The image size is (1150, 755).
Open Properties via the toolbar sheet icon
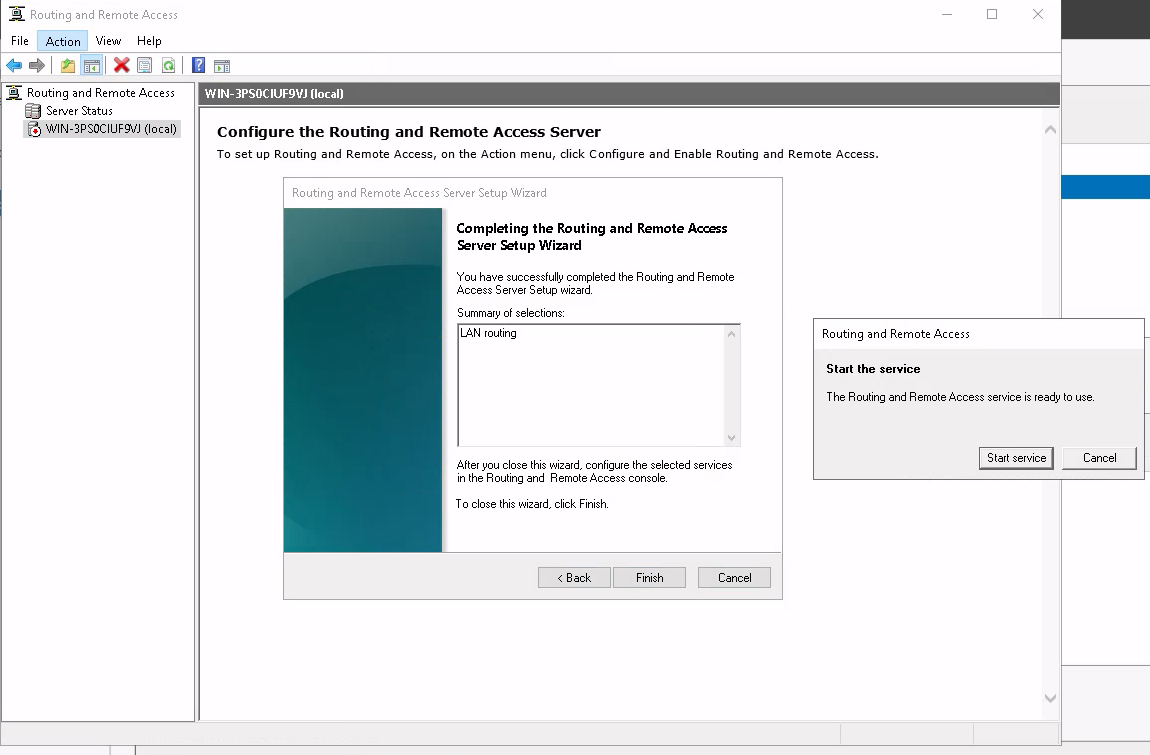(145, 66)
